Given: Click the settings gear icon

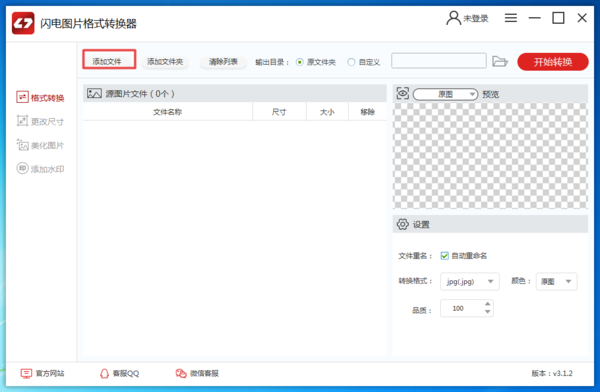Looking at the screenshot, I should tap(403, 224).
